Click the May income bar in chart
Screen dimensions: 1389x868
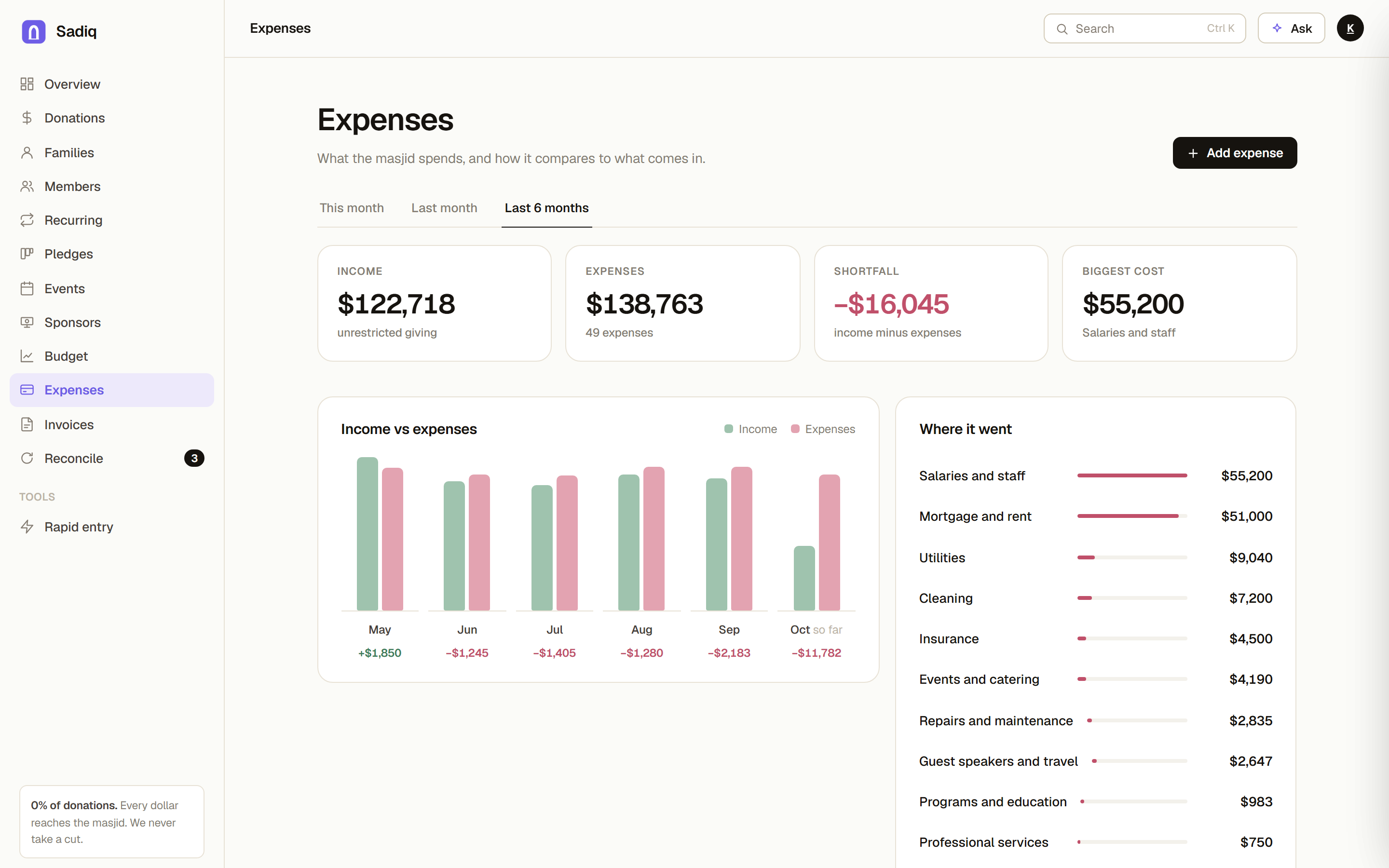pos(368,534)
